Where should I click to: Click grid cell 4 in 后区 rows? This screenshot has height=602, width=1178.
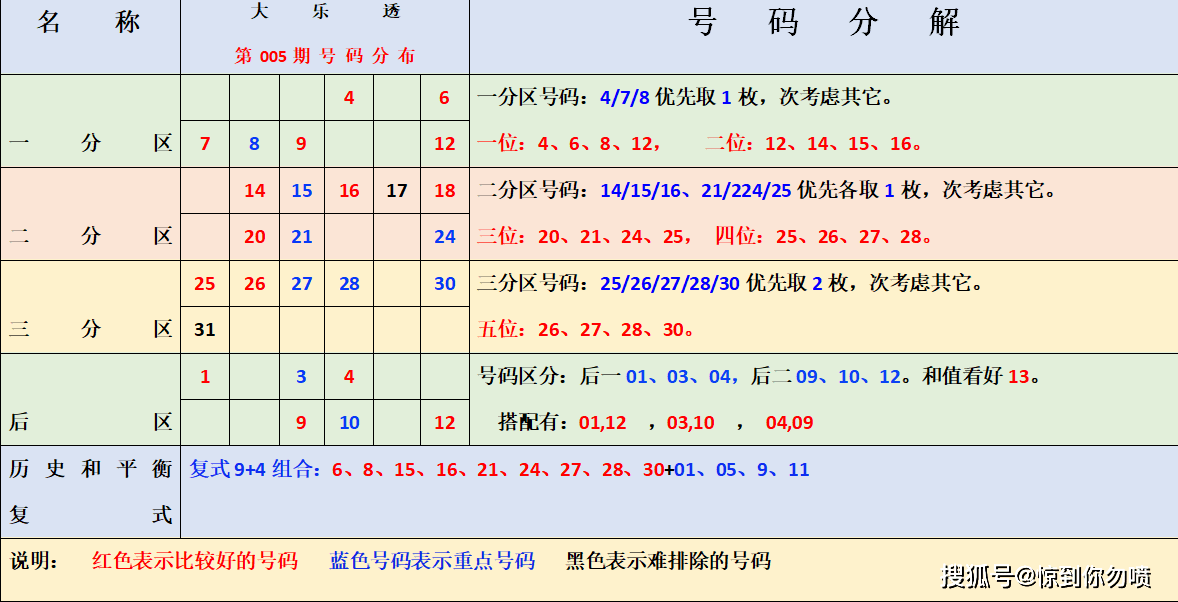349,377
